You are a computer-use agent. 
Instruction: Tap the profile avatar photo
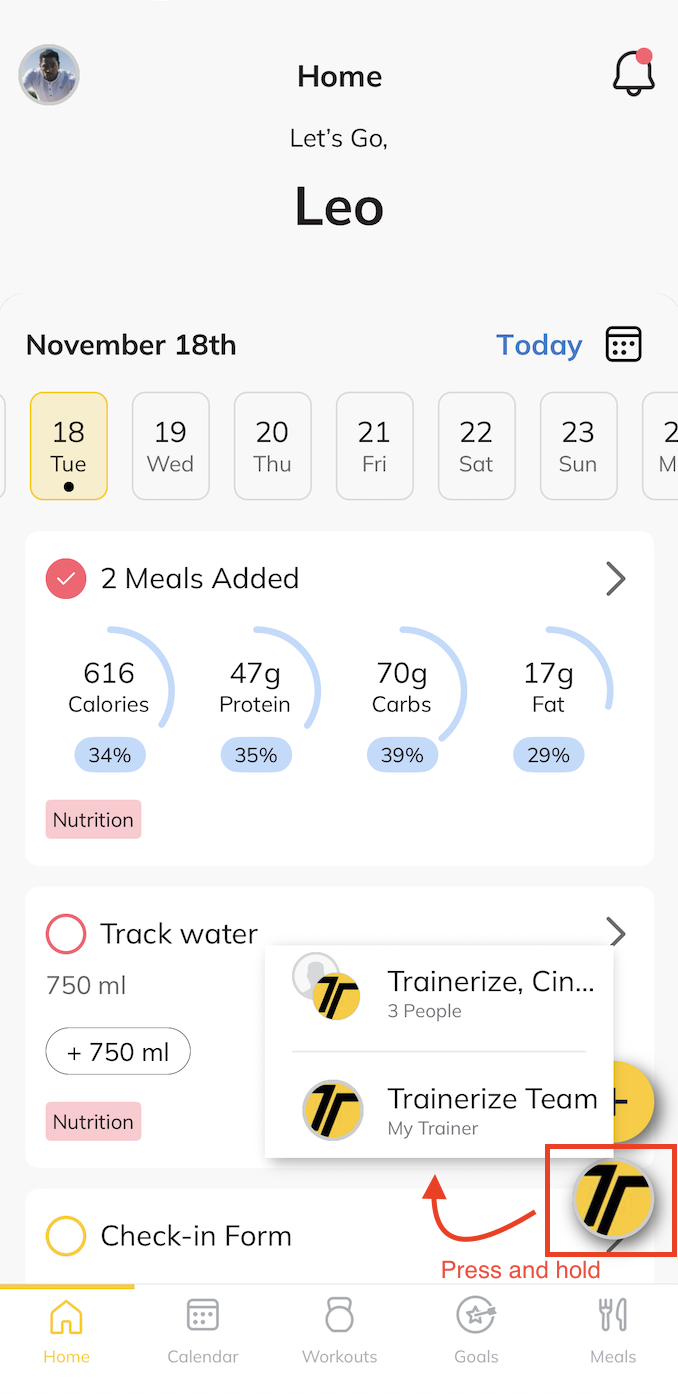(x=49, y=75)
